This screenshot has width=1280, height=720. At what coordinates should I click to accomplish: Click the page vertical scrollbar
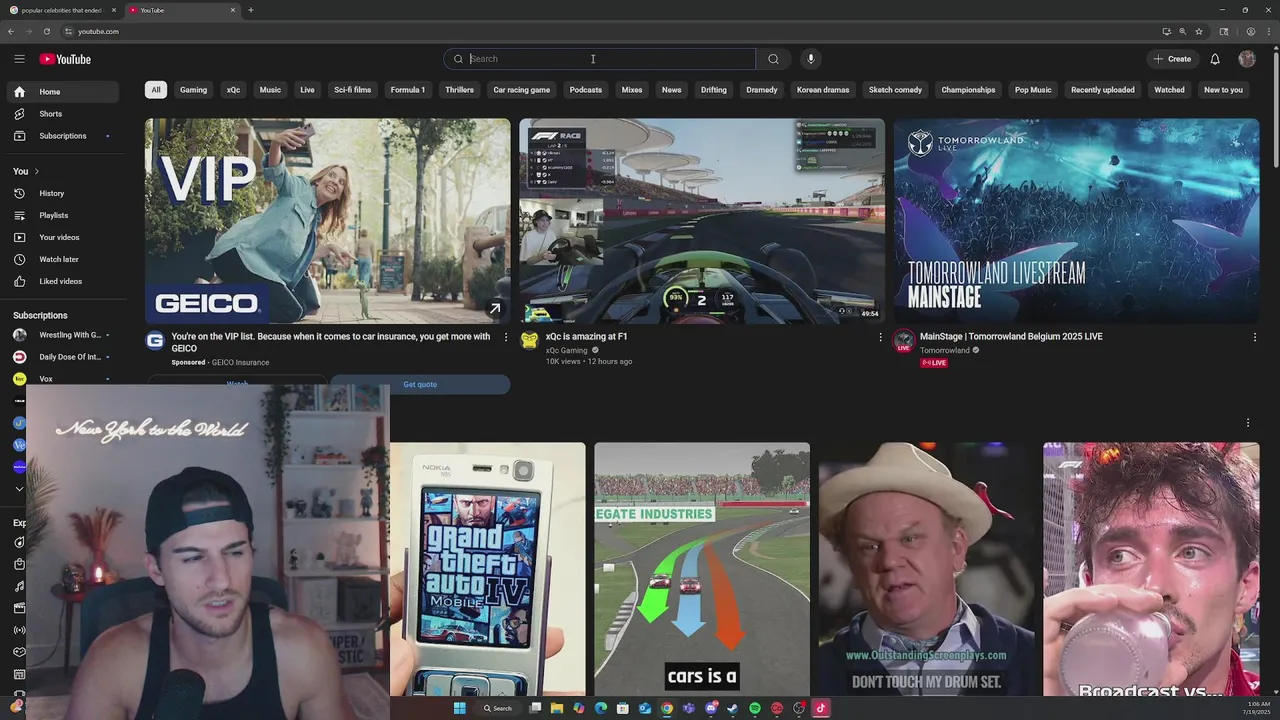[x=1275, y=110]
